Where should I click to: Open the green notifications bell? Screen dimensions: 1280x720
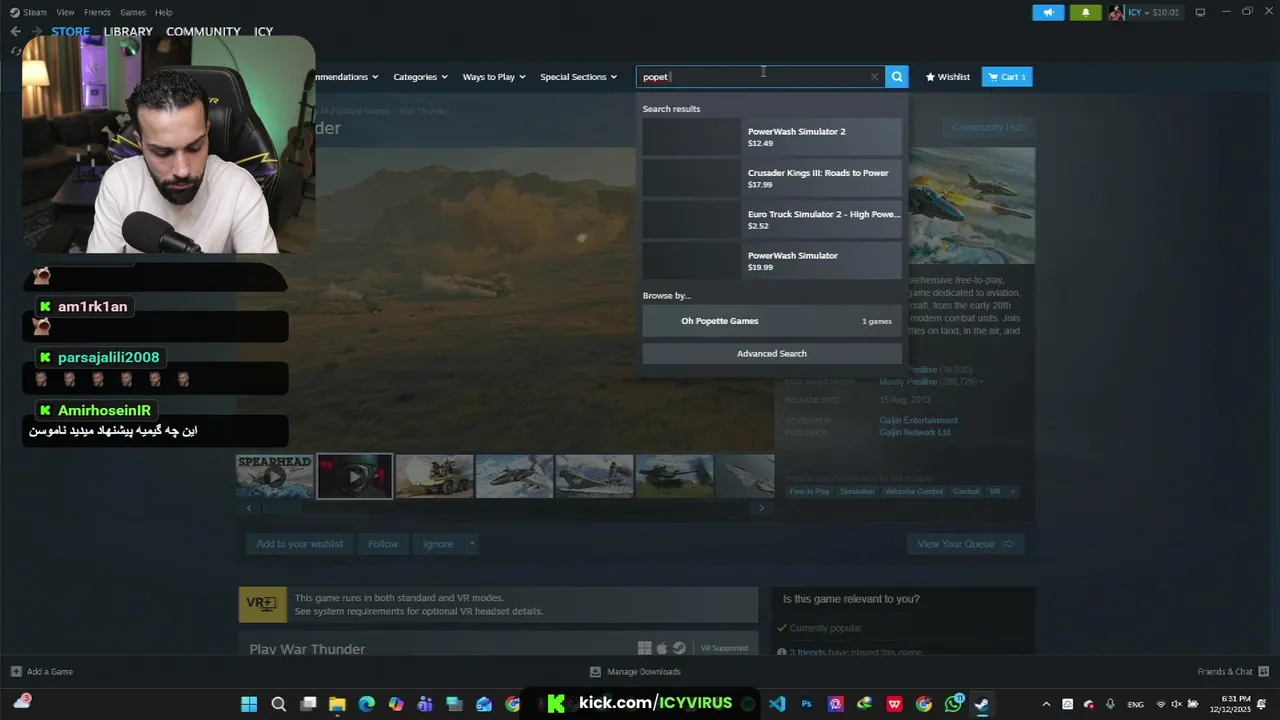[1085, 13]
